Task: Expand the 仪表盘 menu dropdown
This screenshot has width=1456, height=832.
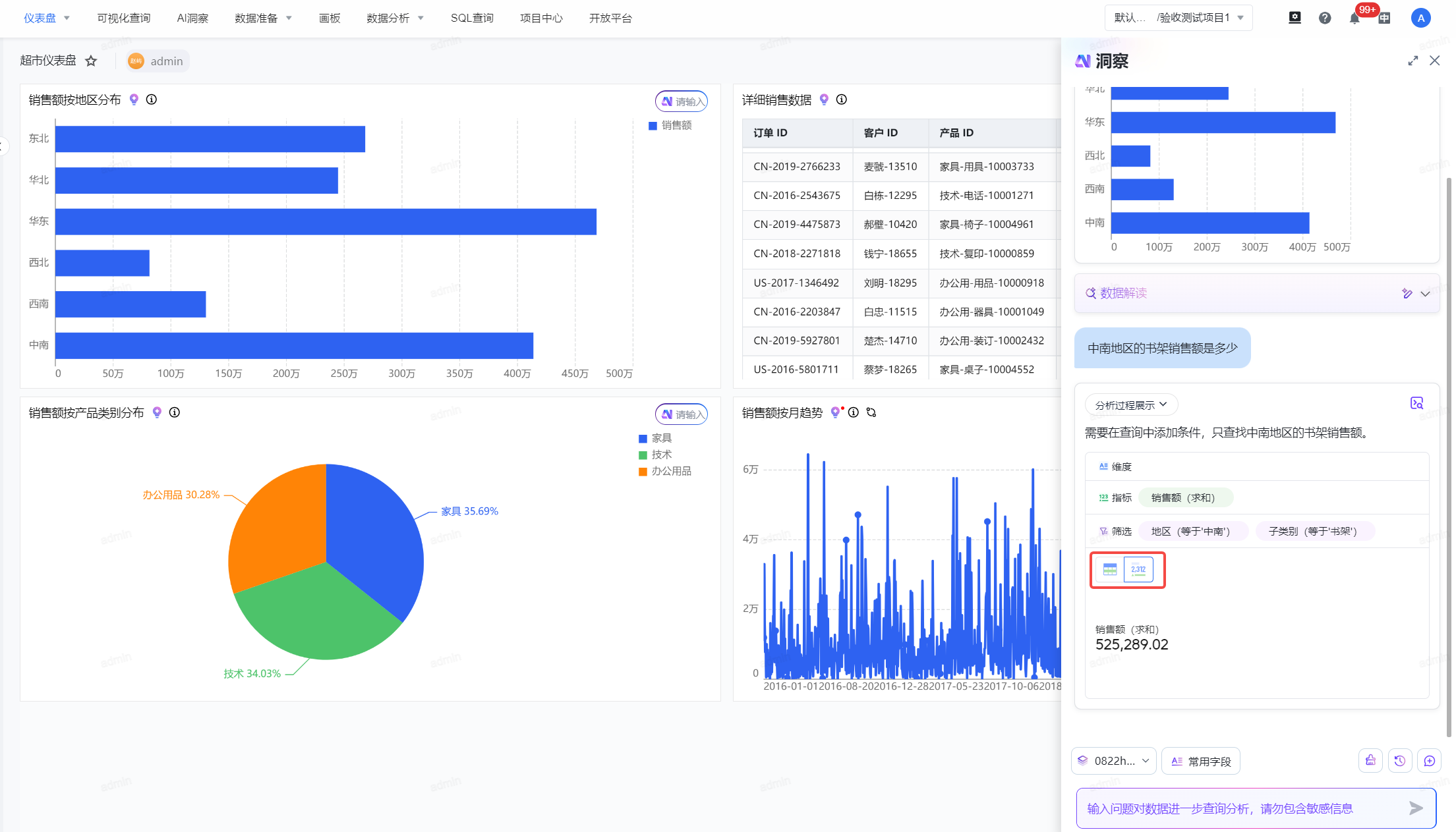Action: click(67, 18)
